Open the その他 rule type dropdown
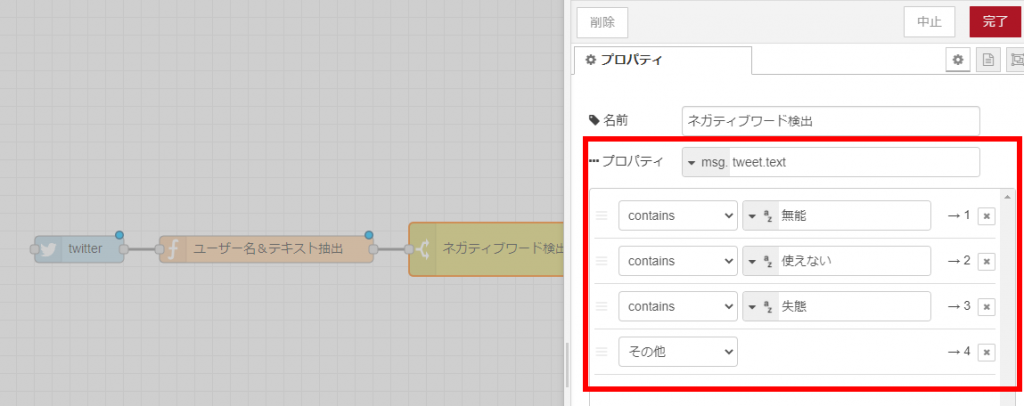1024x406 pixels. click(678, 351)
